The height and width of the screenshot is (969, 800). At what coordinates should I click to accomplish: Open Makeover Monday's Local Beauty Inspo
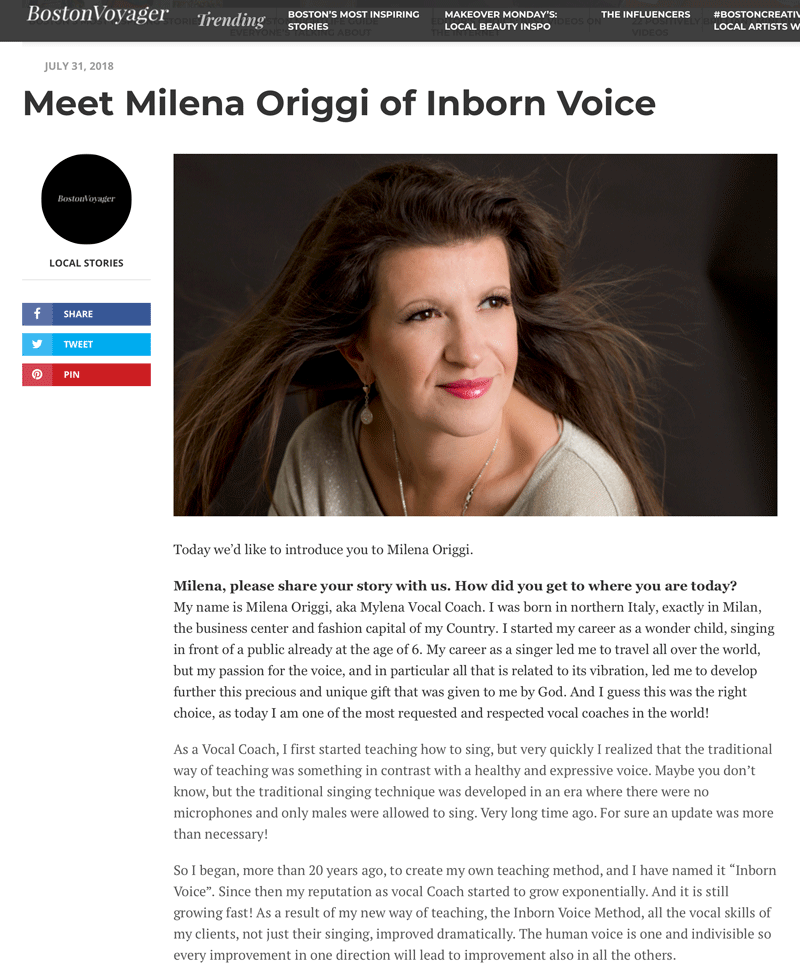click(500, 20)
